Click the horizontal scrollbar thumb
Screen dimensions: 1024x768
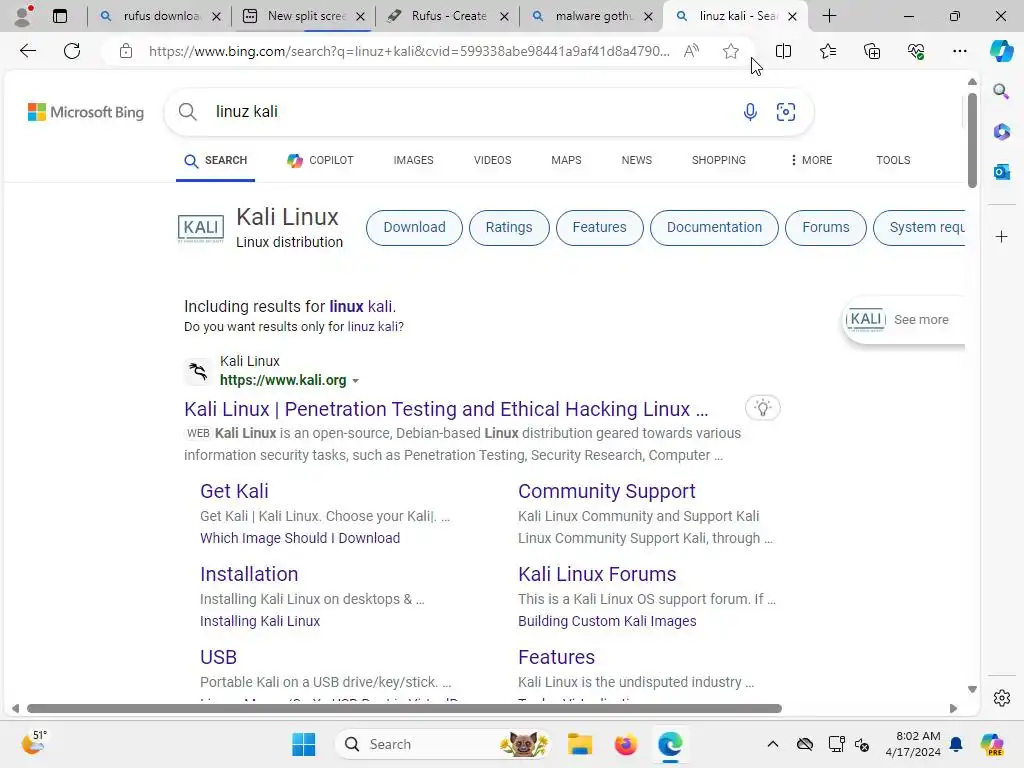click(x=404, y=709)
